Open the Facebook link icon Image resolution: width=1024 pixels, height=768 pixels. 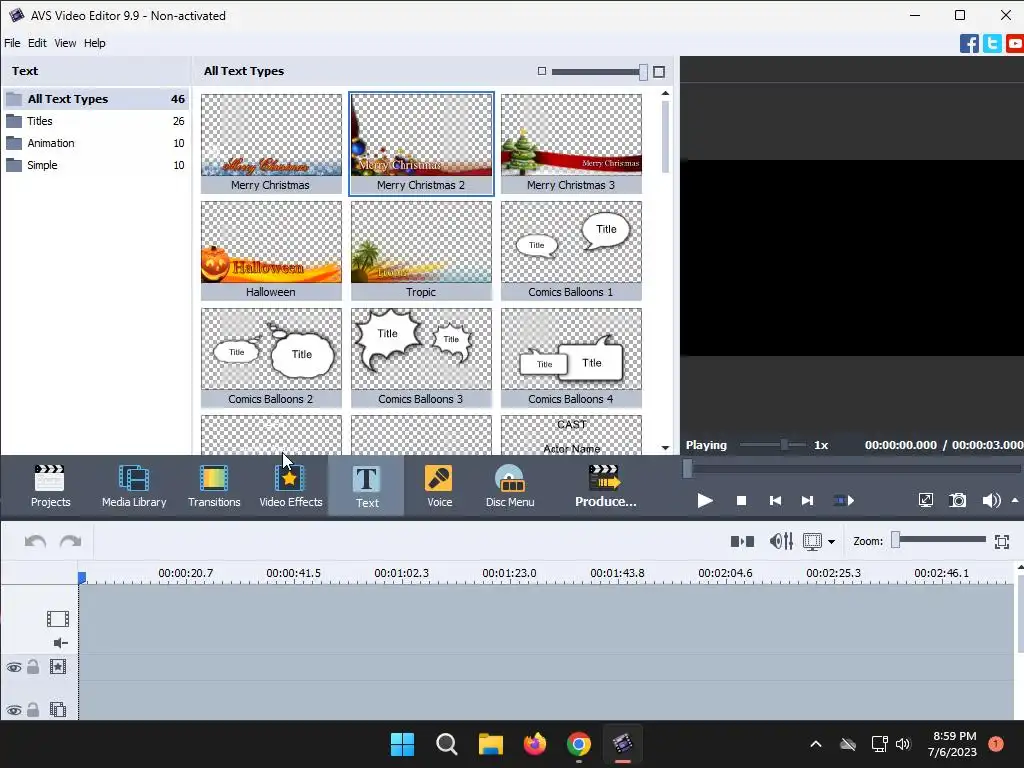(x=969, y=44)
